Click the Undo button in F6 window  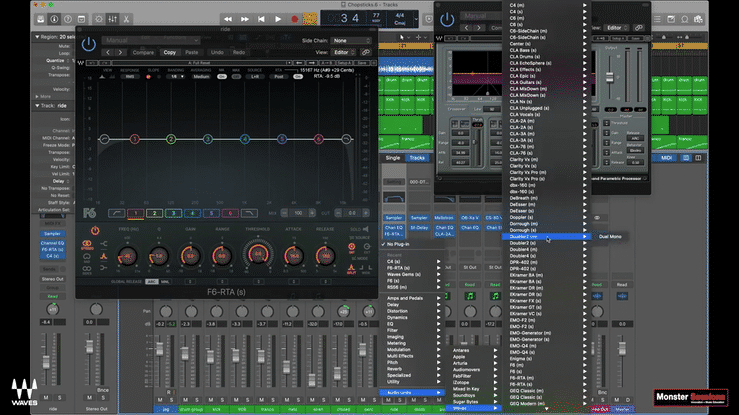click(217, 52)
